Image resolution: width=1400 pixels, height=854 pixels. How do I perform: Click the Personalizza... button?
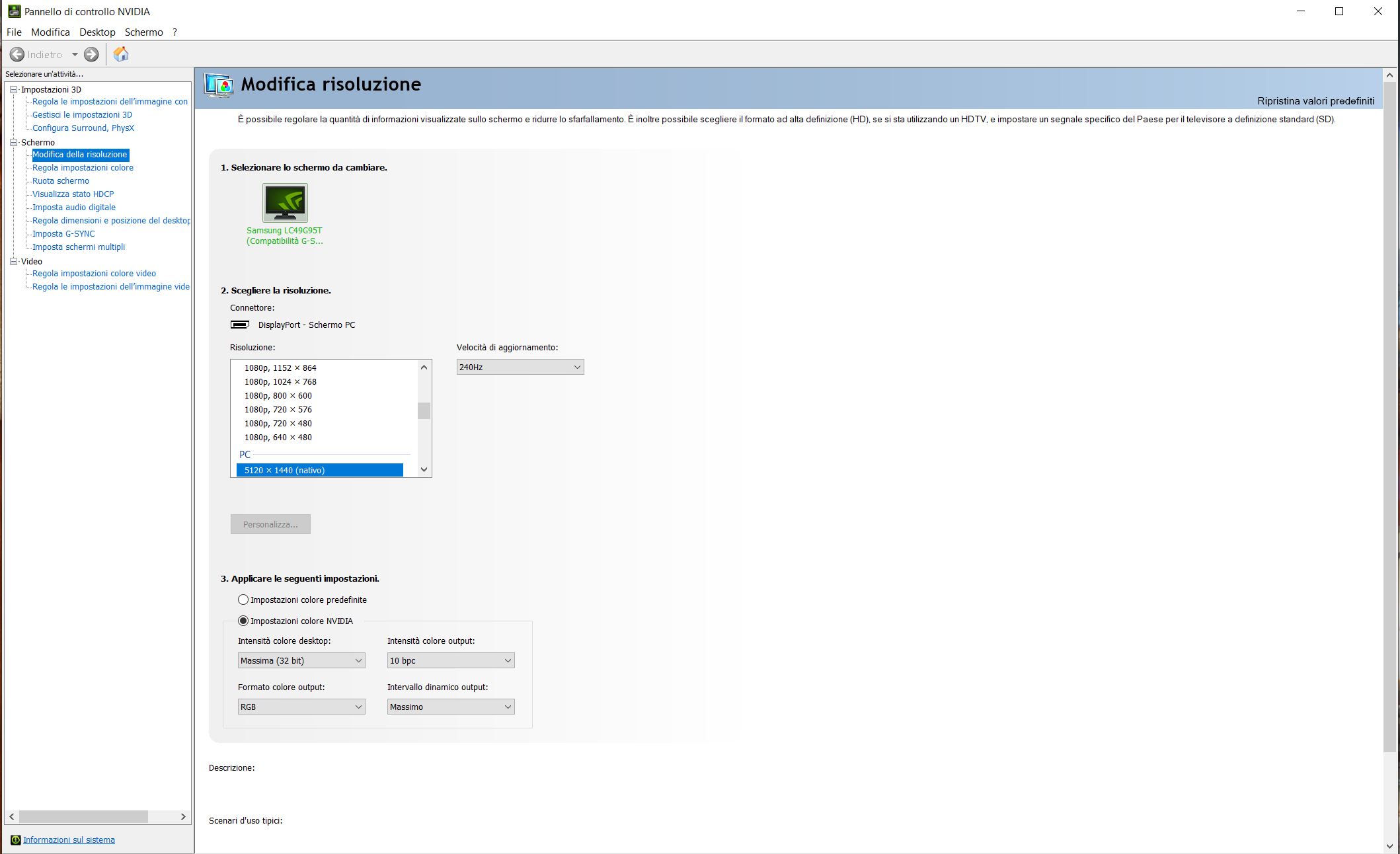(270, 524)
